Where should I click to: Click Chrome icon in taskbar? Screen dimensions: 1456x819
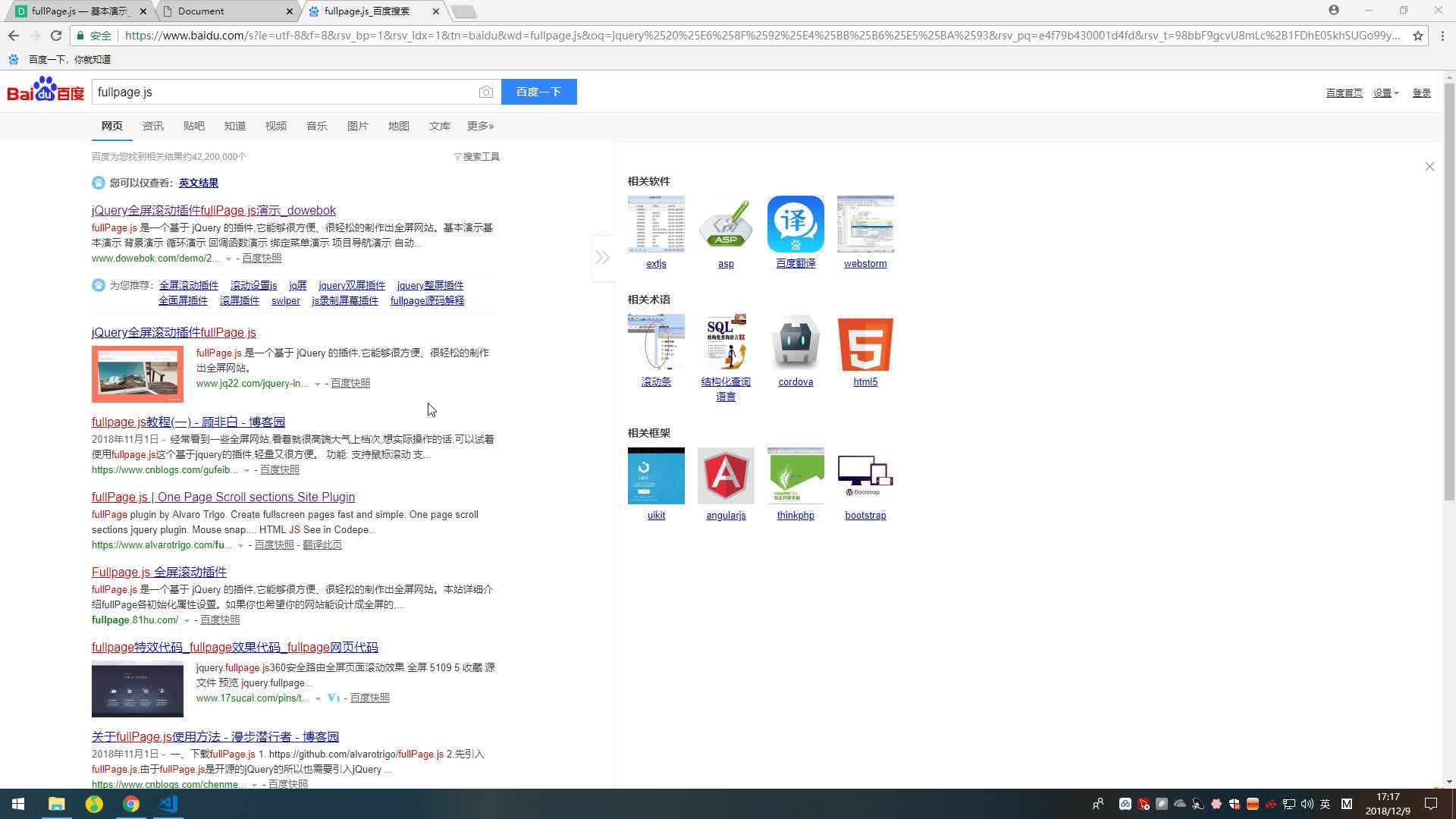pyautogui.click(x=131, y=804)
